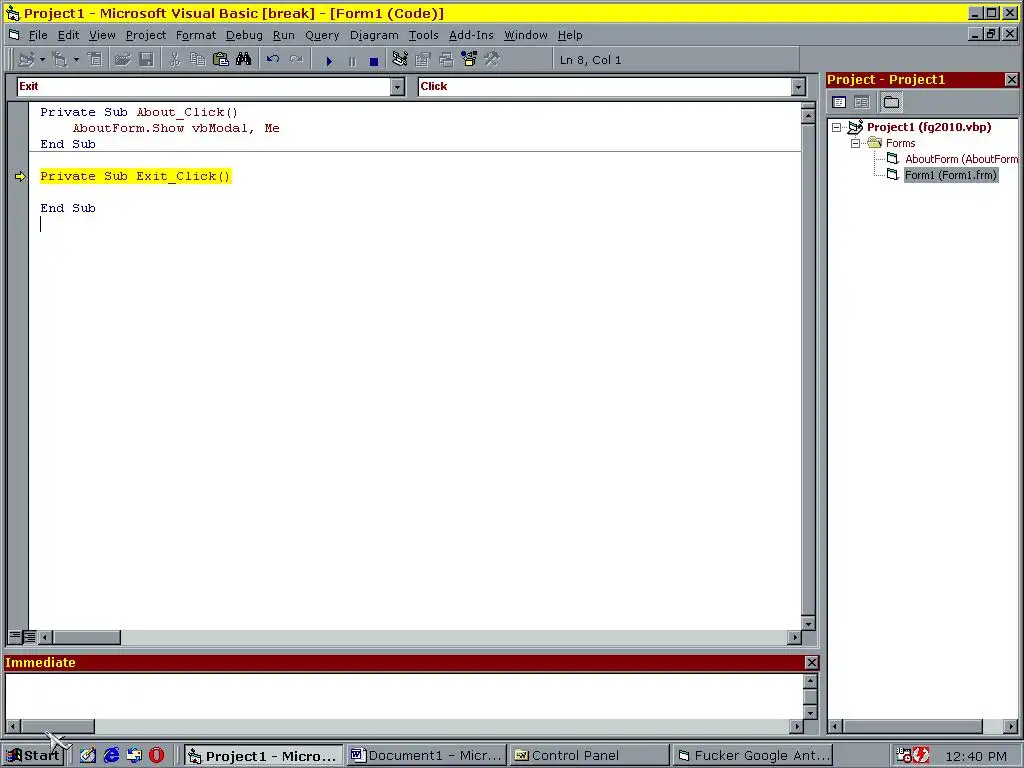Open the Query menu
This screenshot has width=1024, height=768.
322,35
